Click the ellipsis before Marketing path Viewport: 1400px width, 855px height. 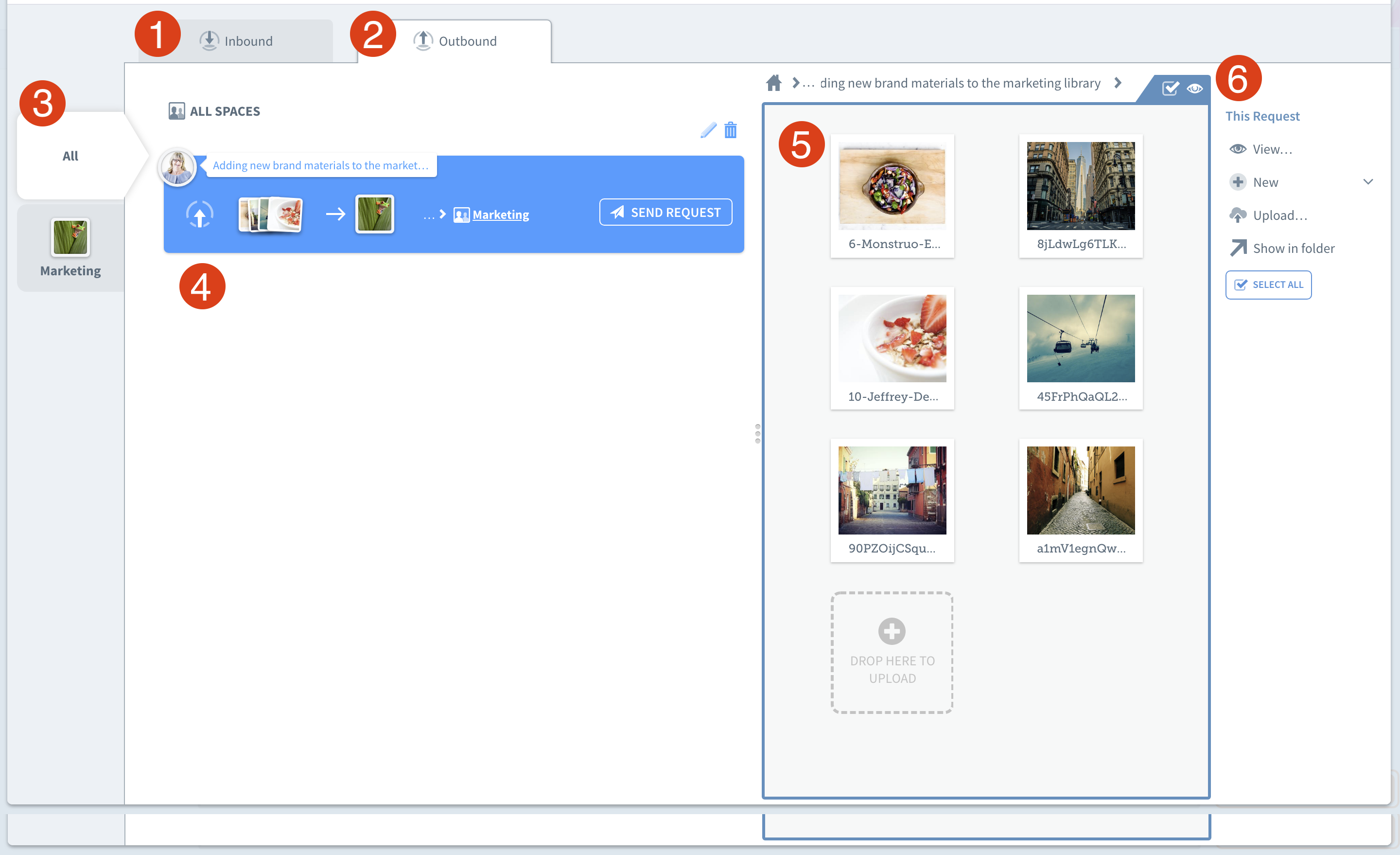429,215
